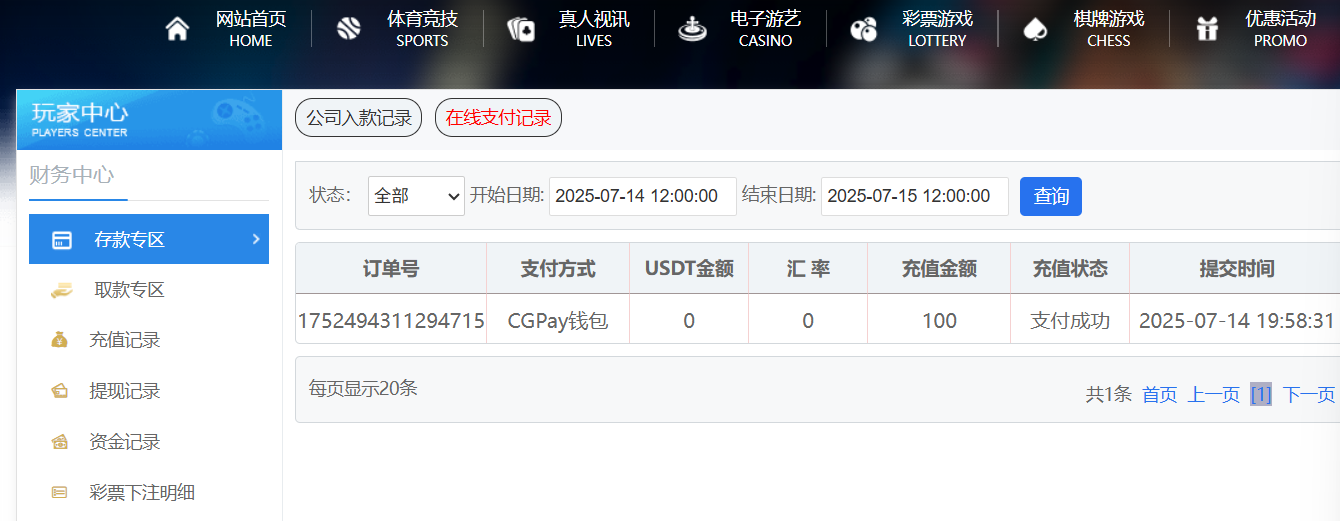Screen dimensions: 1340x521
Task: Click the 开始日期 start date field
Action: click(642, 196)
